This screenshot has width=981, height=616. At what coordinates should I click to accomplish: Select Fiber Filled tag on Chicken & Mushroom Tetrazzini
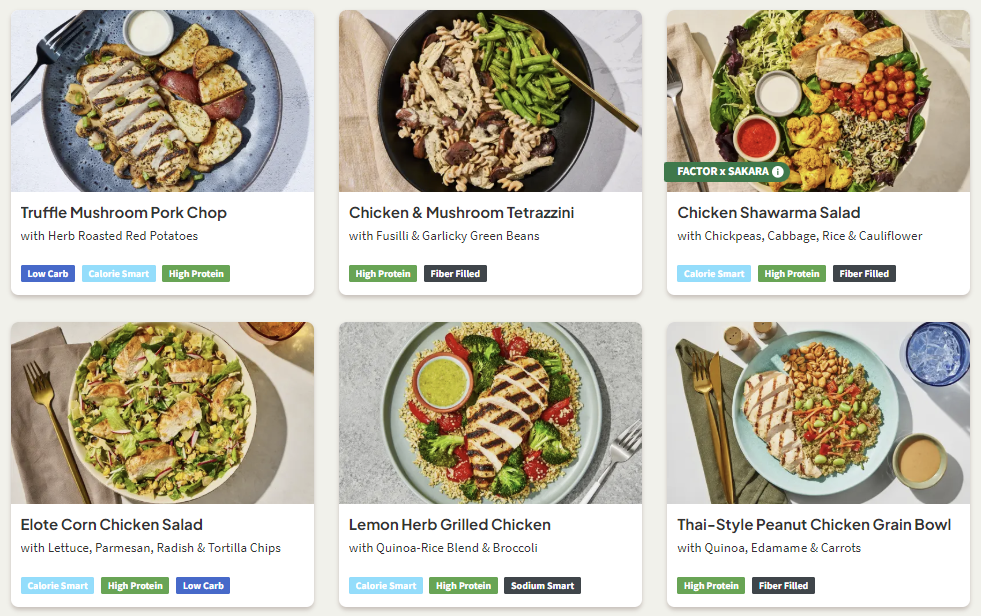tap(455, 274)
